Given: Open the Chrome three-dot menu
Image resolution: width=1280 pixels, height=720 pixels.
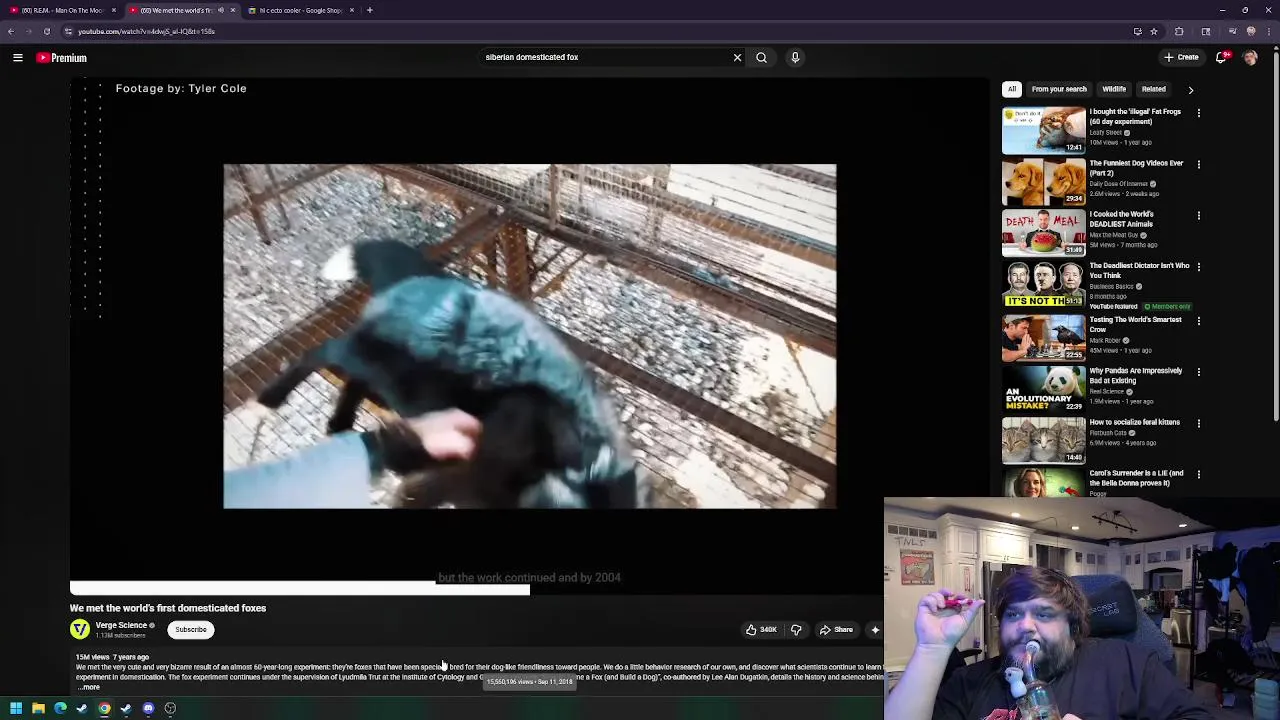Looking at the screenshot, I should click(1267, 31).
